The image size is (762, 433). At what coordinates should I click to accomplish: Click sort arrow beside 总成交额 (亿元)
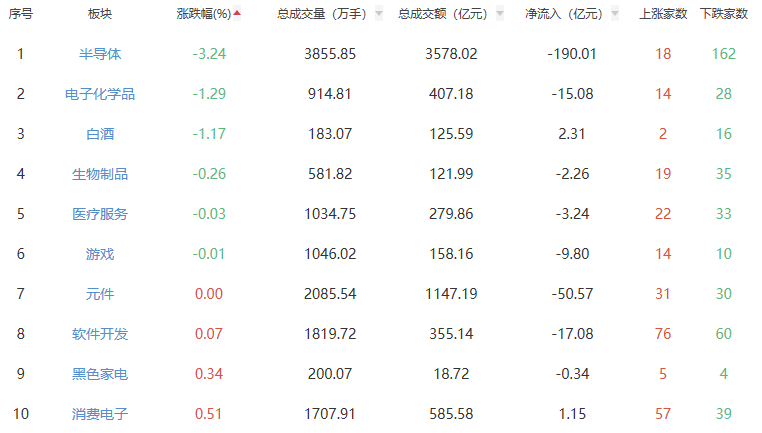click(500, 14)
